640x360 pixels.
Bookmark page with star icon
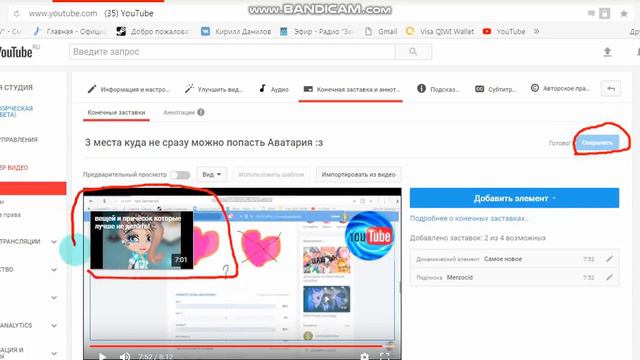pos(624,14)
